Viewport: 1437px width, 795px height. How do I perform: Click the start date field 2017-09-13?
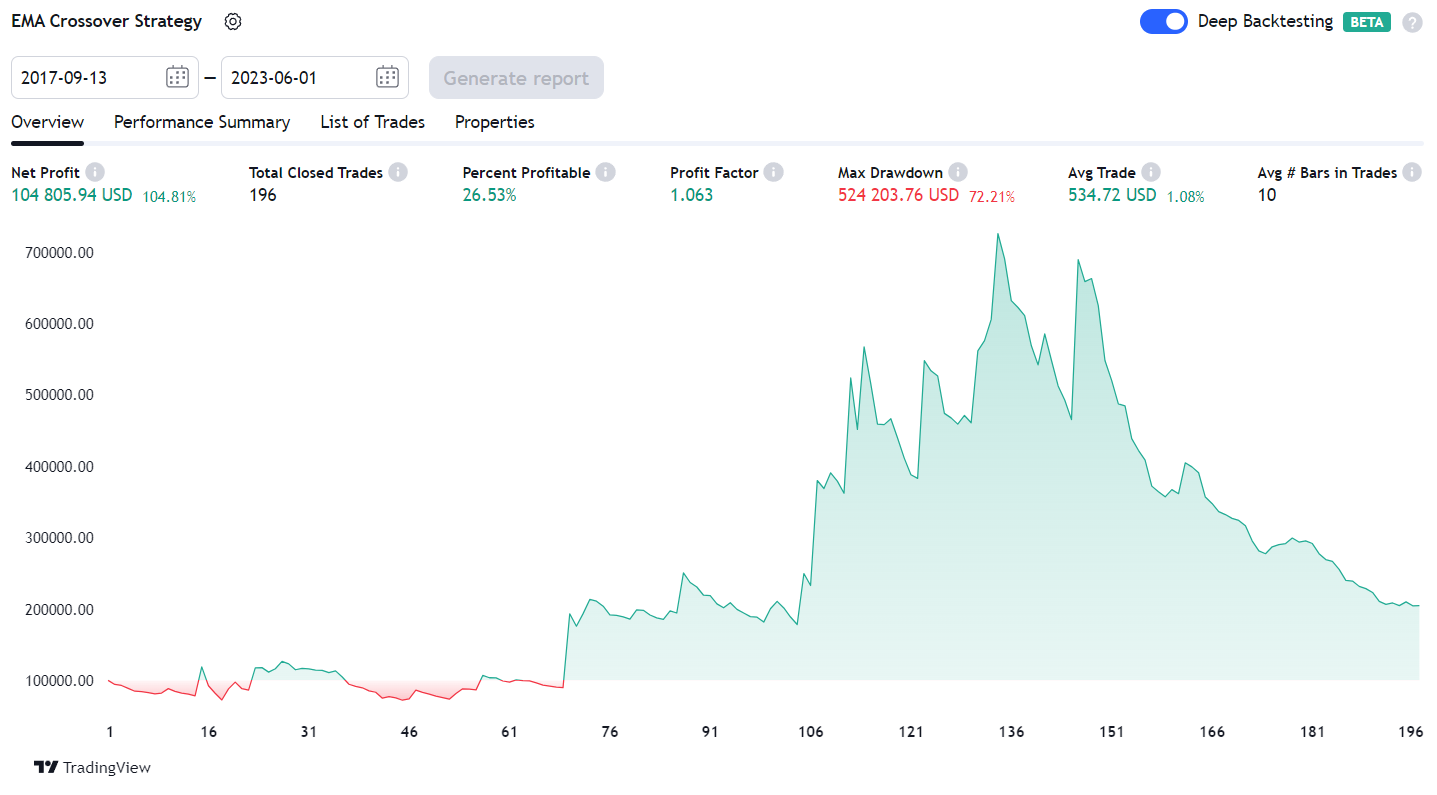coord(85,77)
